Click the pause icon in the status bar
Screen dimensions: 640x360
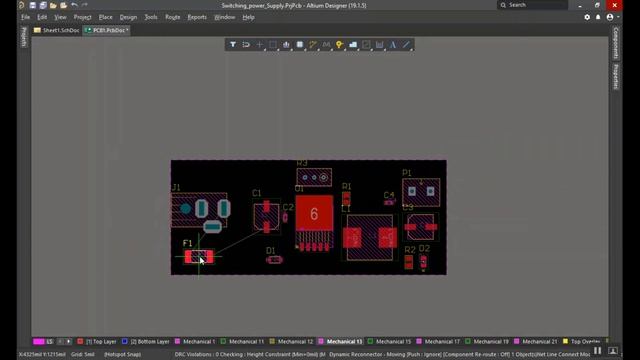point(597,351)
